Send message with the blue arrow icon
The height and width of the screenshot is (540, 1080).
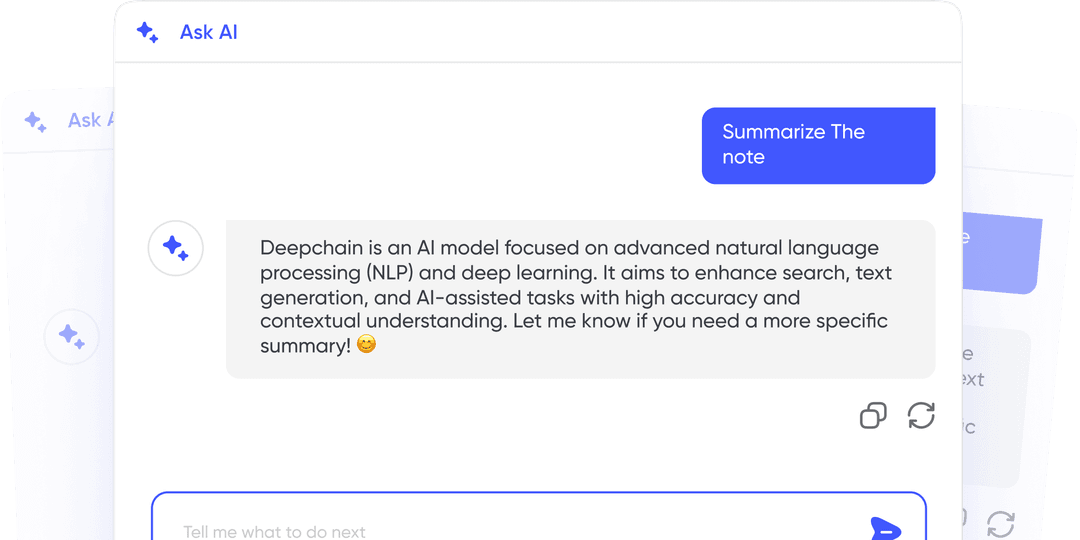tap(886, 528)
